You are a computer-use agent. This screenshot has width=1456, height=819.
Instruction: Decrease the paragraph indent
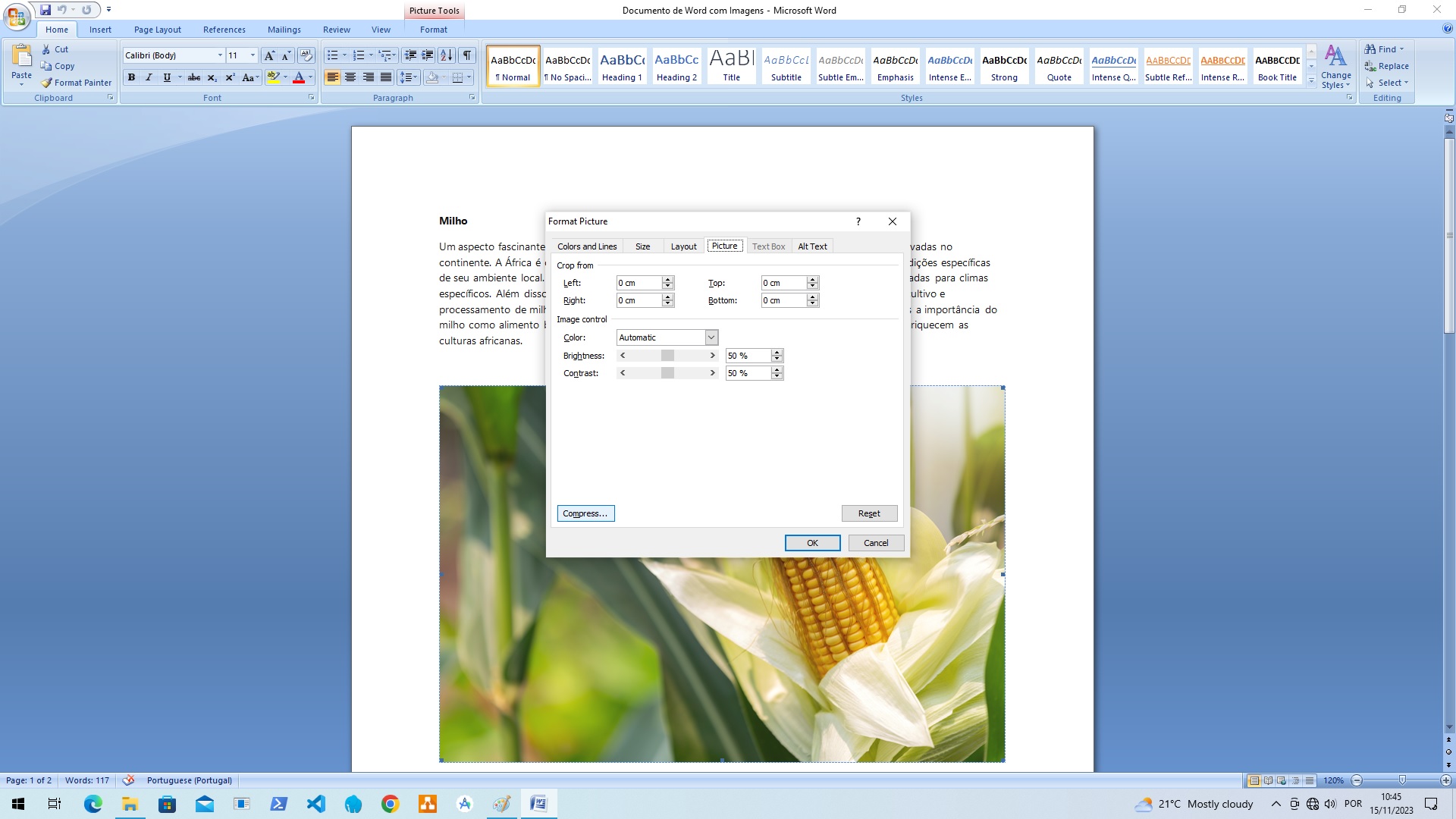410,55
